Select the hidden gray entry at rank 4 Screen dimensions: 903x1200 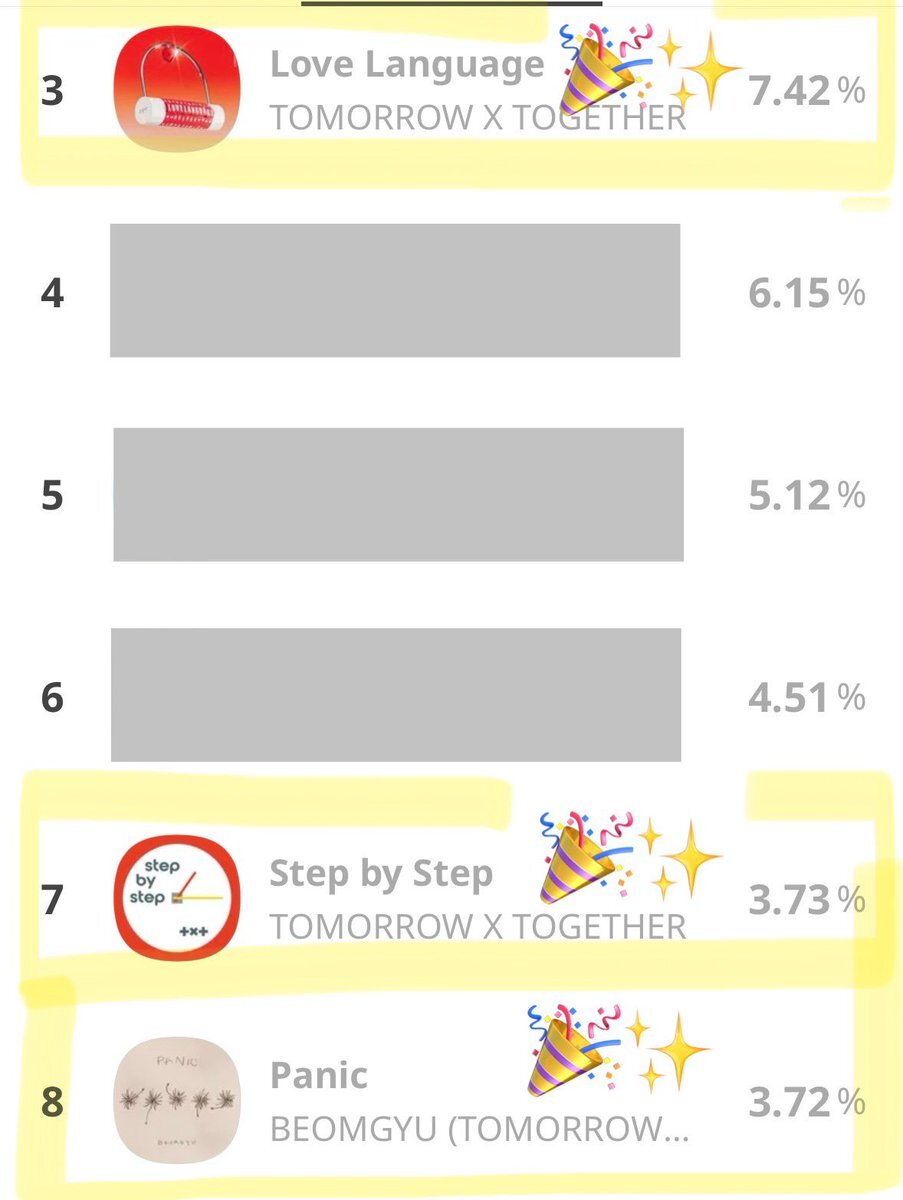click(x=395, y=290)
